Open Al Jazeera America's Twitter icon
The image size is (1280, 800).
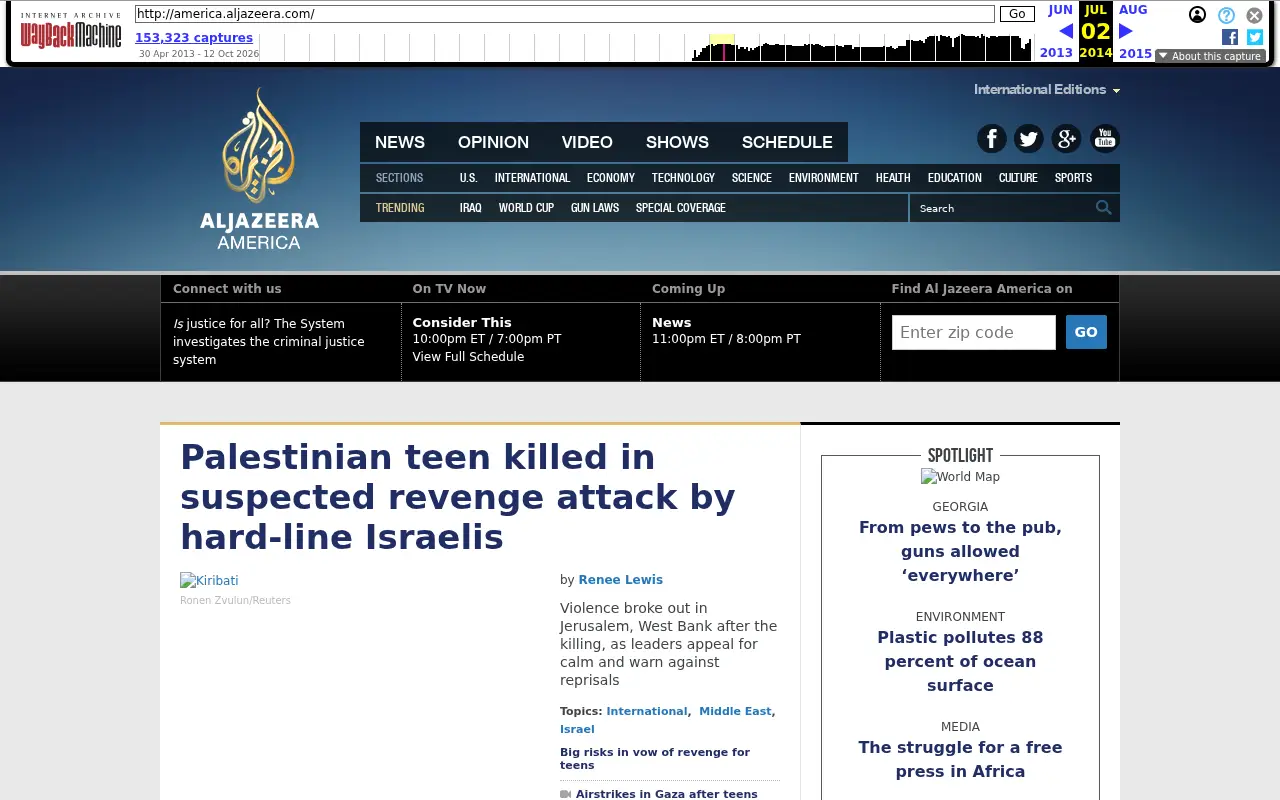pyautogui.click(x=1029, y=138)
